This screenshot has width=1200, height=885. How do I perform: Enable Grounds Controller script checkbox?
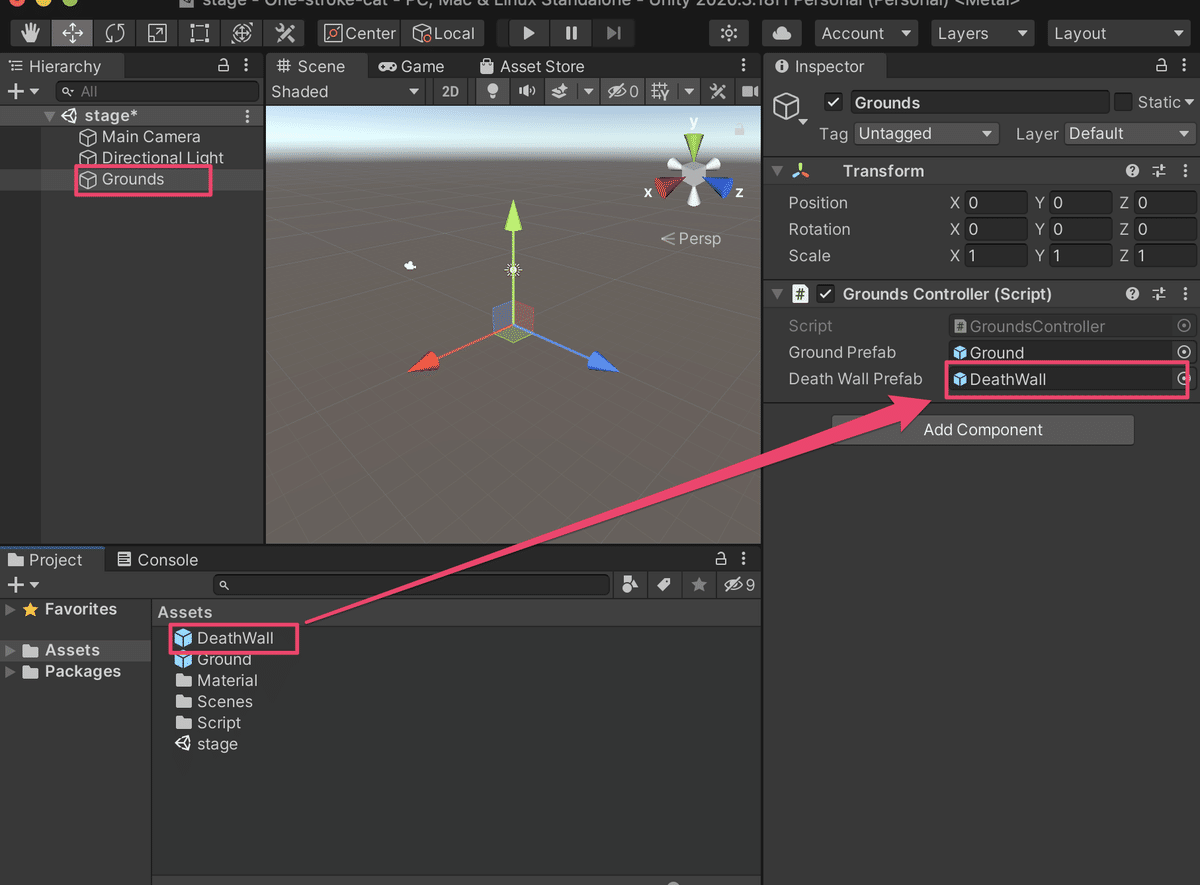pyautogui.click(x=826, y=294)
